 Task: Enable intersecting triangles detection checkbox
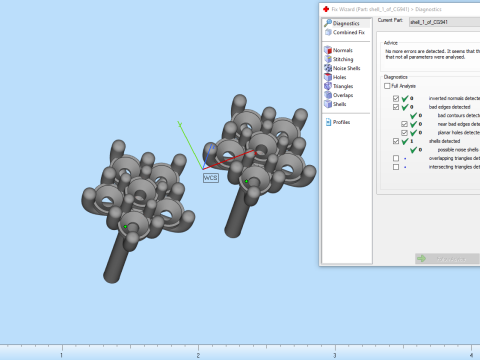click(x=396, y=167)
